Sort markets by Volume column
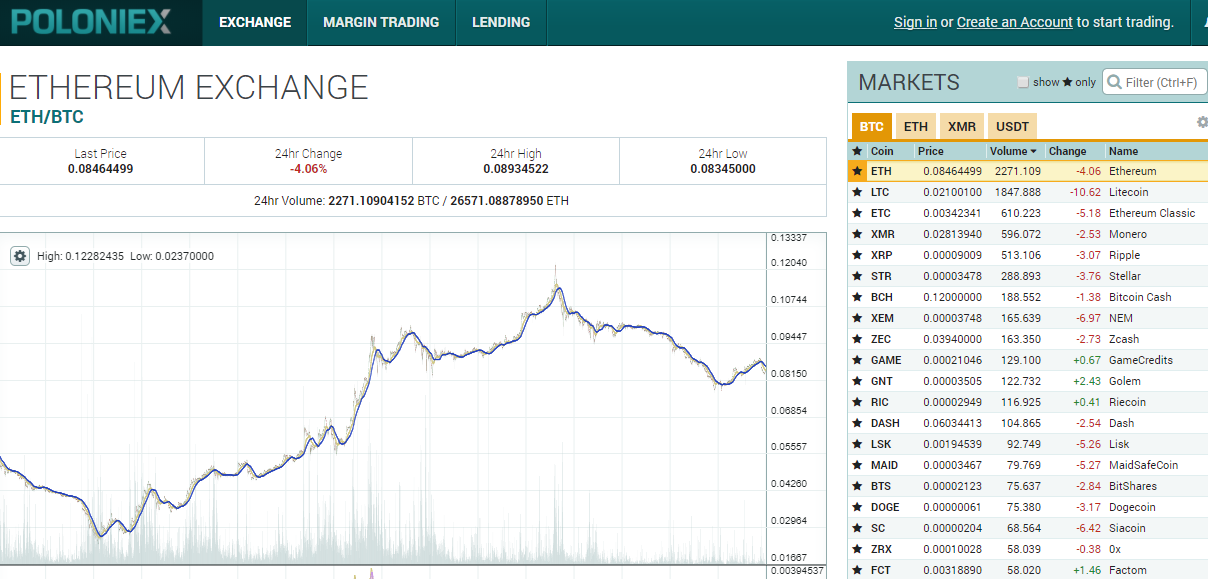The height and width of the screenshot is (579, 1208). pyautogui.click(x=1013, y=151)
